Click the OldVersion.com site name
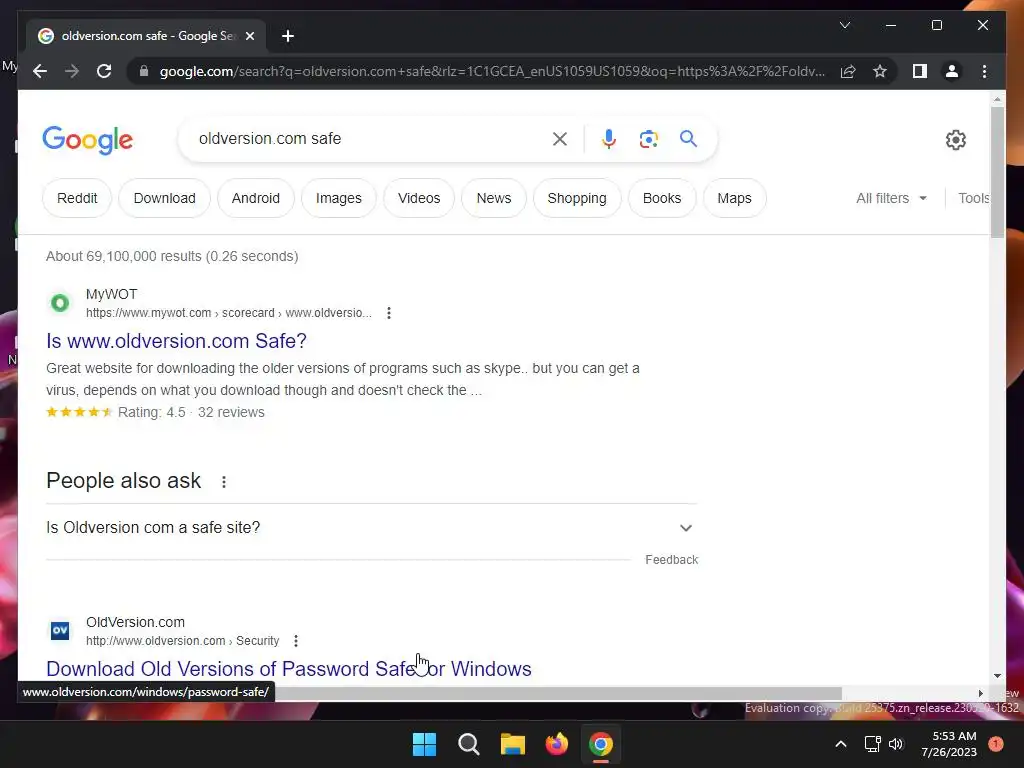The width and height of the screenshot is (1024, 768). pyautogui.click(x=135, y=622)
